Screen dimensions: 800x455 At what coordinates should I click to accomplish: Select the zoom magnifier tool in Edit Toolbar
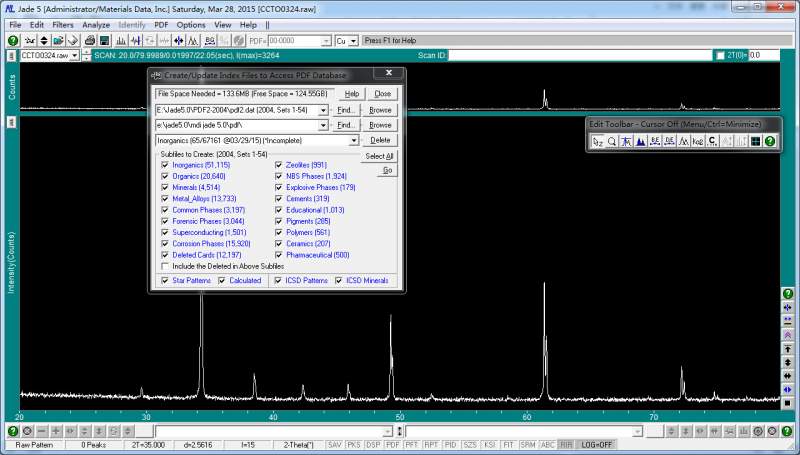point(612,141)
